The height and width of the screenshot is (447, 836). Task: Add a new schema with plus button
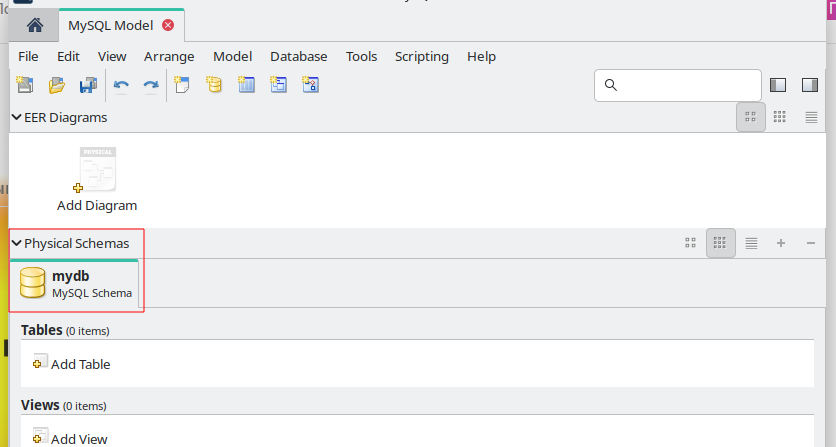point(781,243)
